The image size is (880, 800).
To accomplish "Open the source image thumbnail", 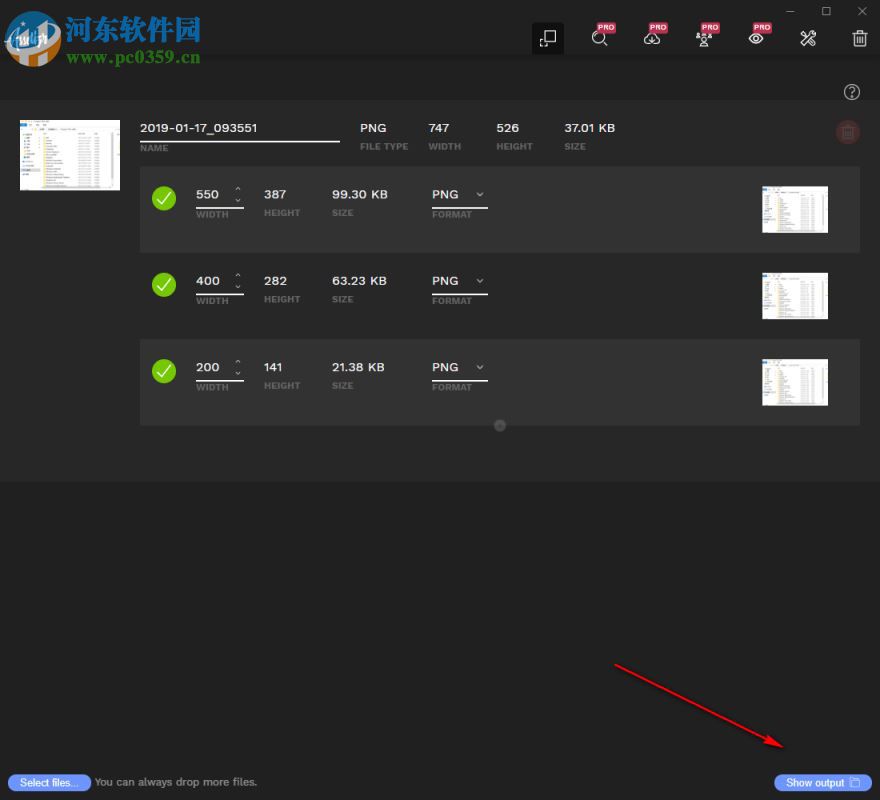I will 70,155.
